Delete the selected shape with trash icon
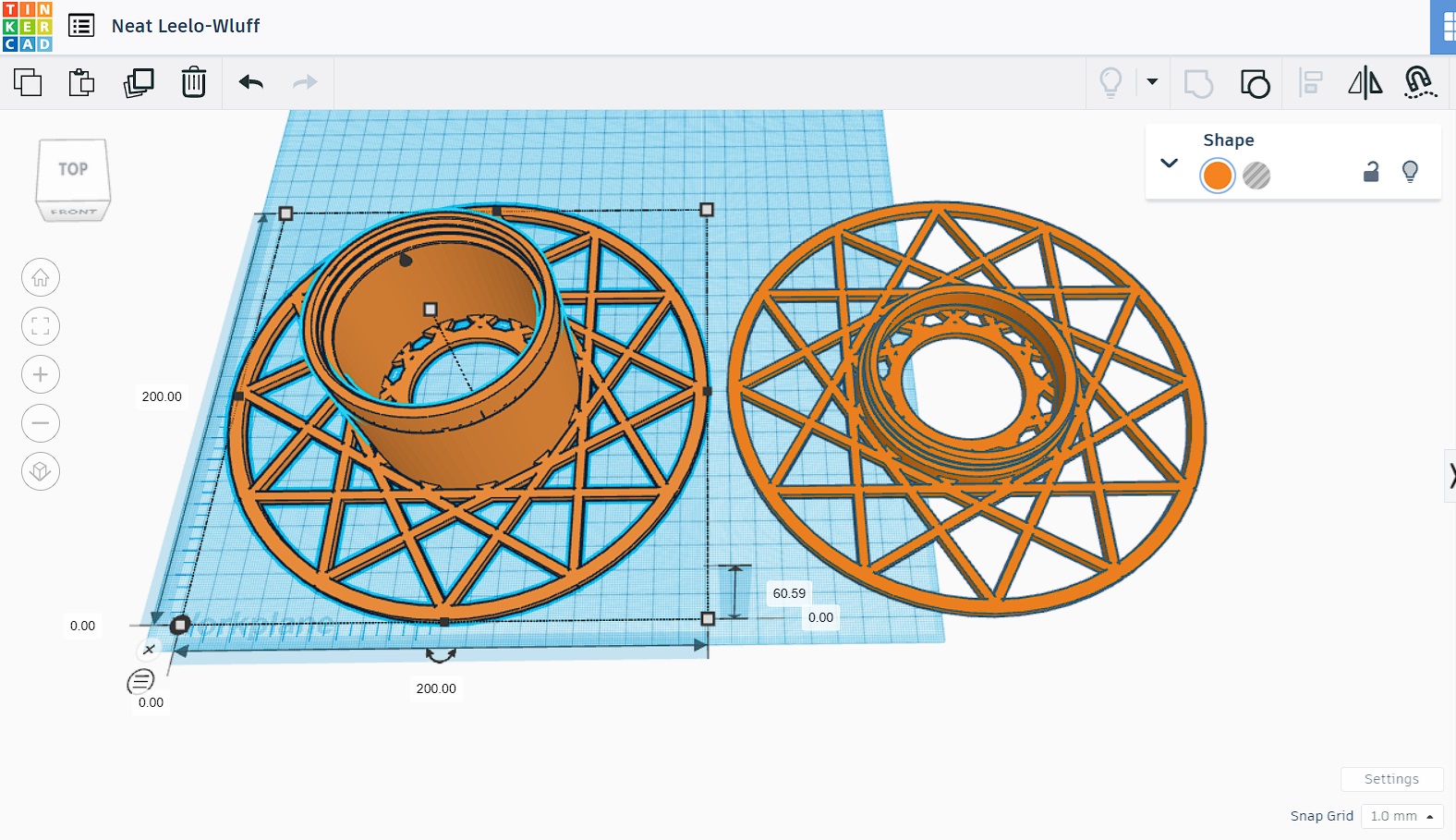This screenshot has height=840, width=1456. (x=194, y=82)
